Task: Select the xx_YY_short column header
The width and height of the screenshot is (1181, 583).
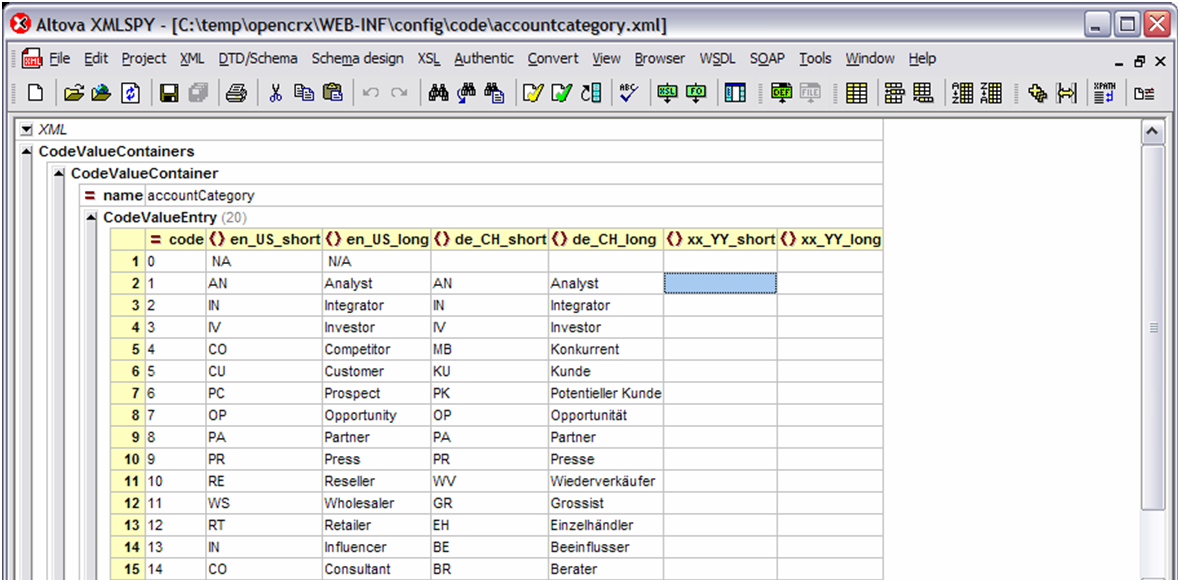Action: coord(720,240)
